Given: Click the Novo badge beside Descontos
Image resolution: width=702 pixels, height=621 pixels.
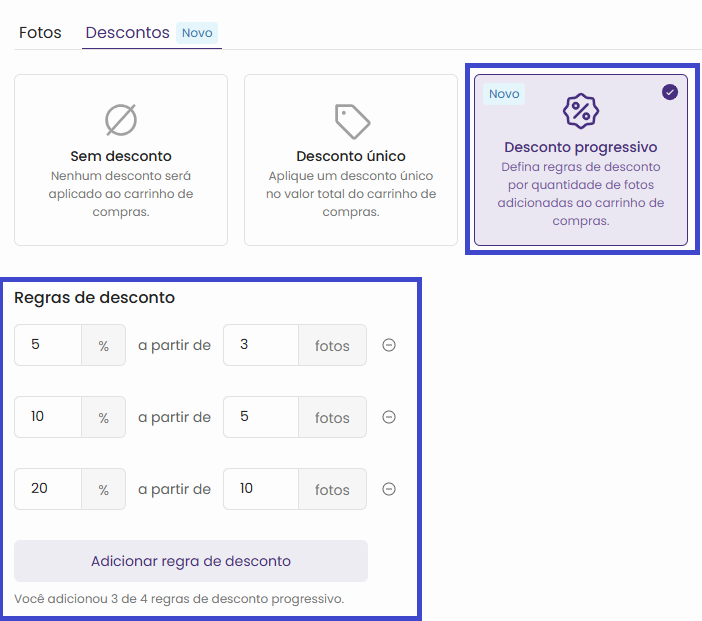Looking at the screenshot, I should [x=197, y=33].
